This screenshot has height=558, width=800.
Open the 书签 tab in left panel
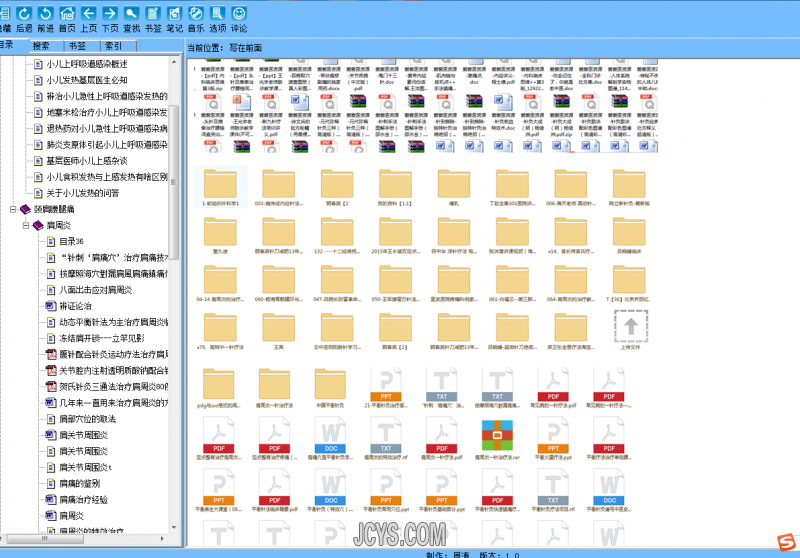click(77, 46)
